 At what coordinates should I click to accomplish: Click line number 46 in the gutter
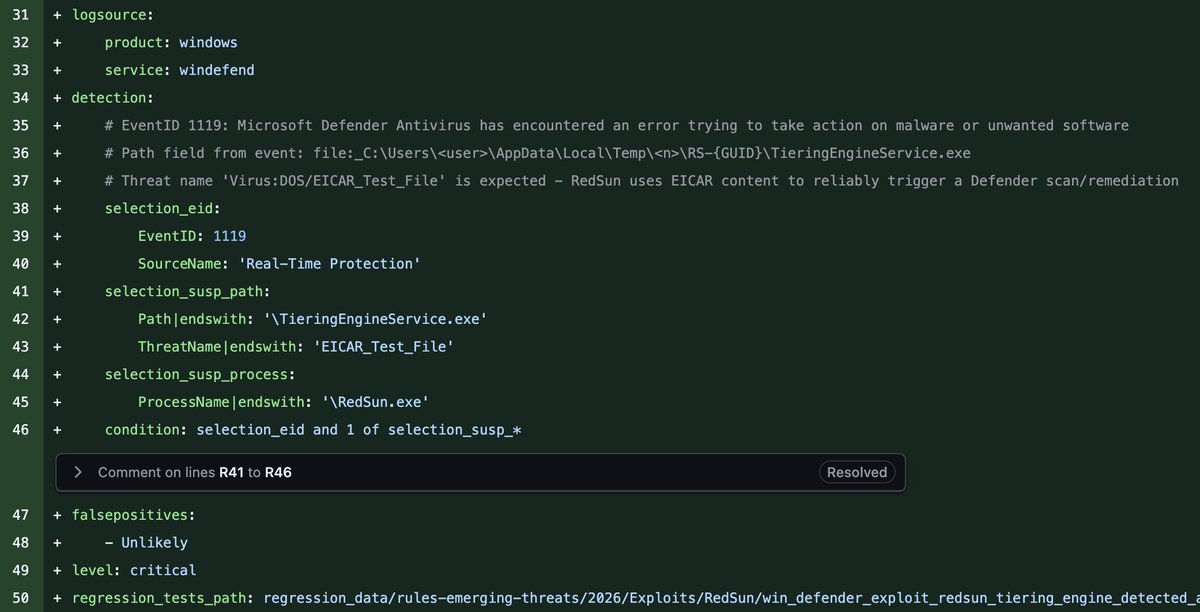coord(21,429)
